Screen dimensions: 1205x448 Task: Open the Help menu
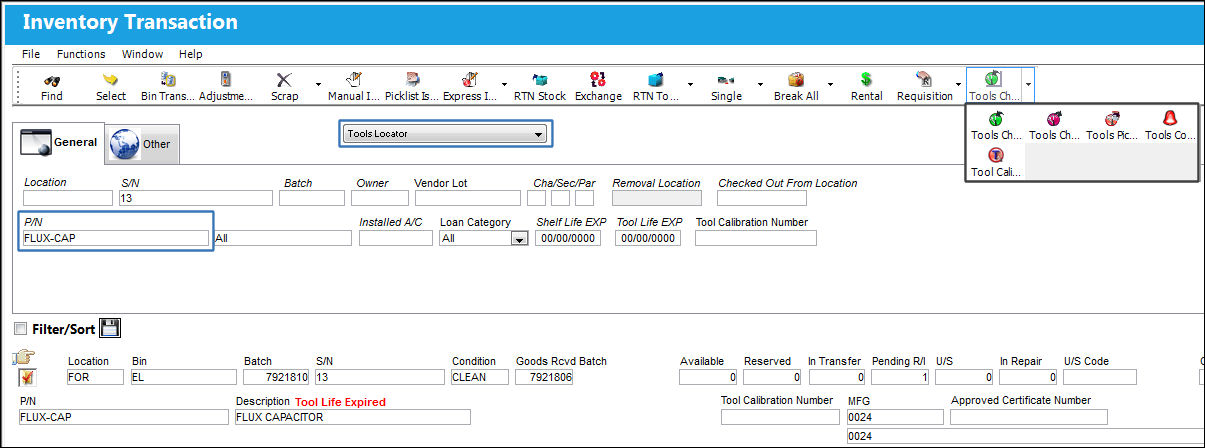click(191, 54)
